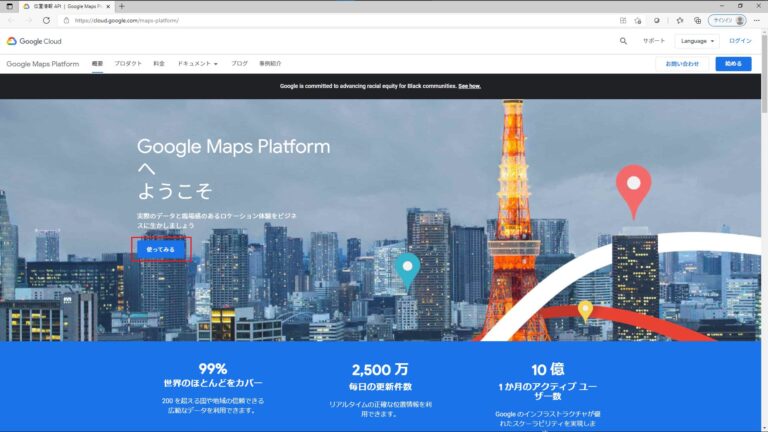Click the お問い合わせ button
The height and width of the screenshot is (432, 768).
[682, 64]
